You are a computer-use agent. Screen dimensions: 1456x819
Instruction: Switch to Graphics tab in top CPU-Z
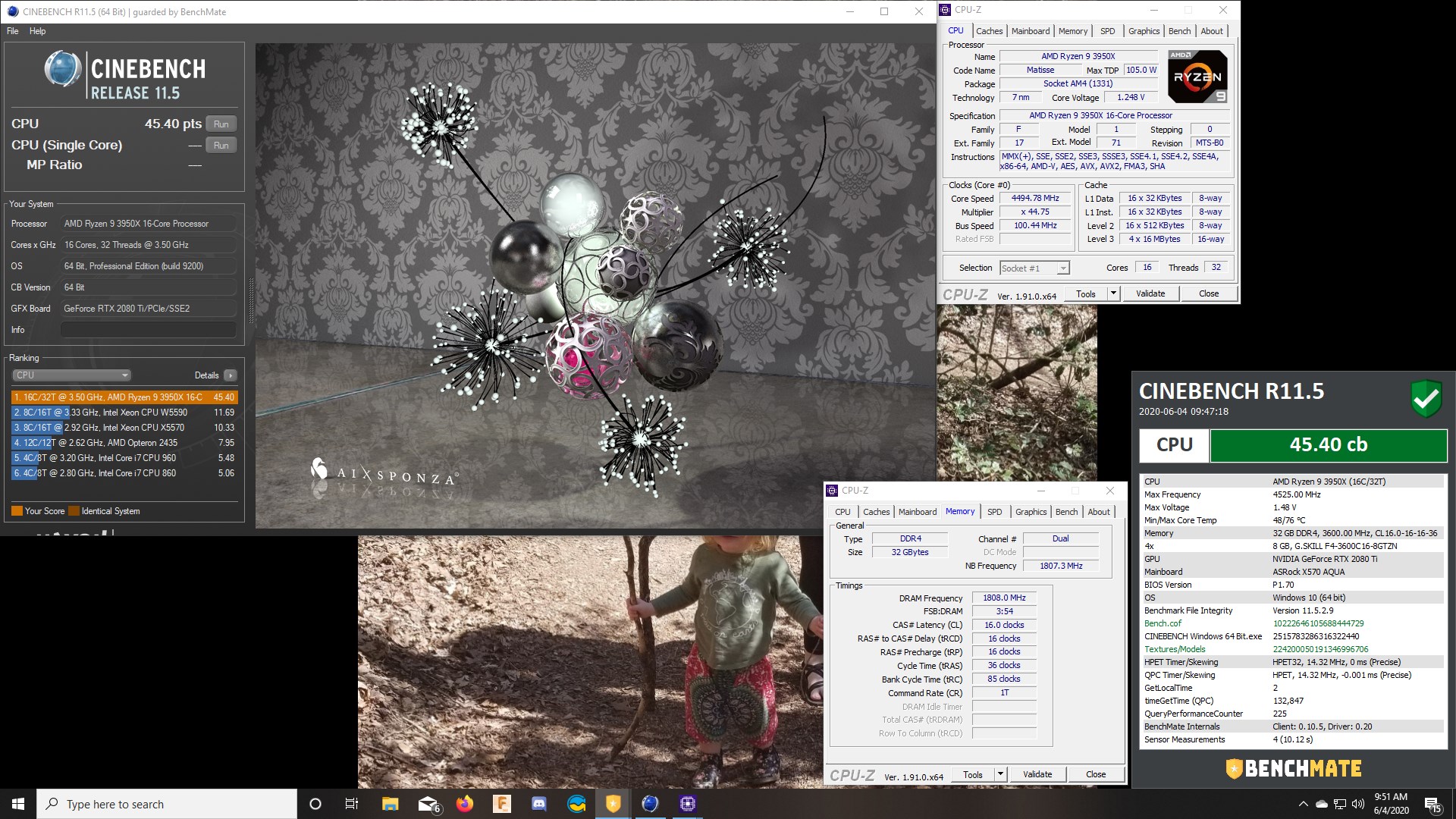(x=1144, y=31)
